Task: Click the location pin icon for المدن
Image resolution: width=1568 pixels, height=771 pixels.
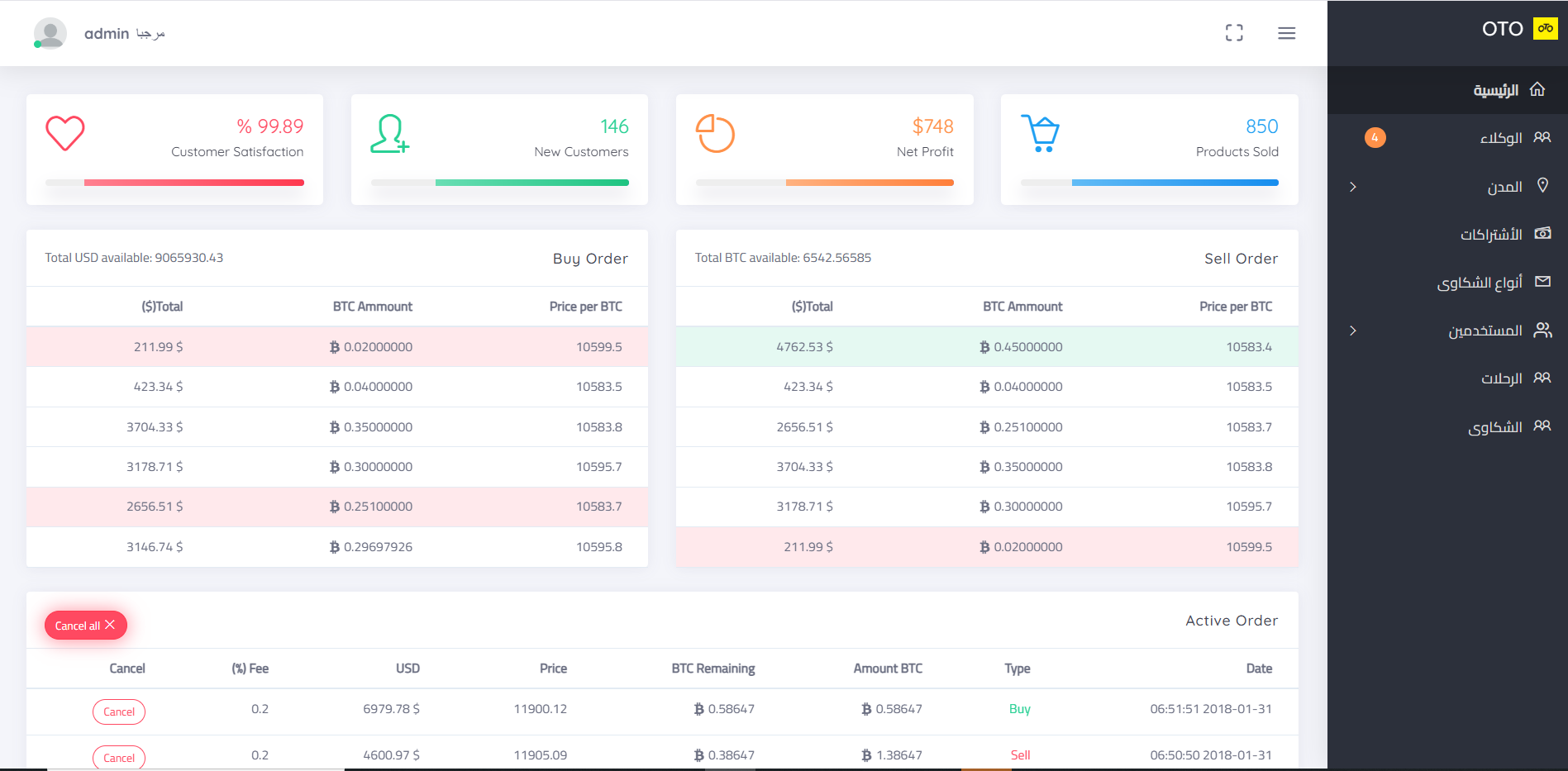Action: tap(1542, 185)
